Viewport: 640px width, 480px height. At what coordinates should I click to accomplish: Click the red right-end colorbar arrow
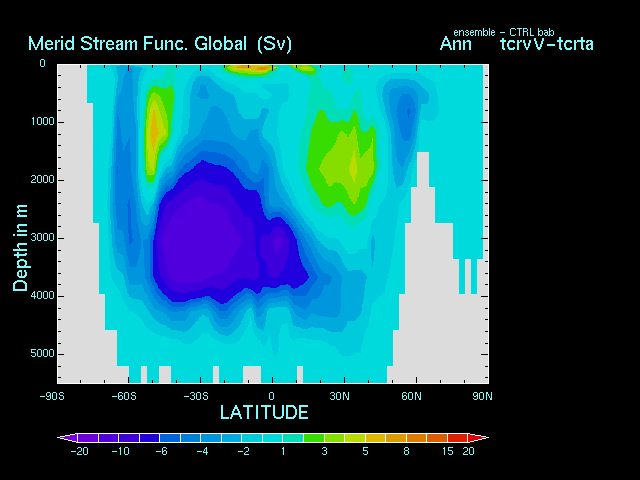click(478, 438)
